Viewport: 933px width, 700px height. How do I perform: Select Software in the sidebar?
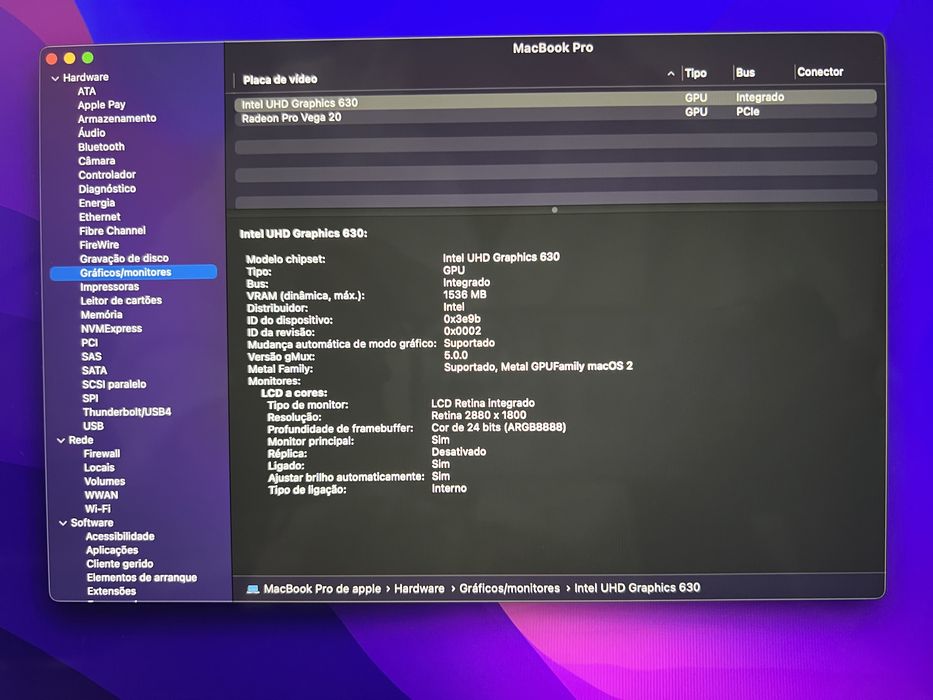(x=92, y=523)
